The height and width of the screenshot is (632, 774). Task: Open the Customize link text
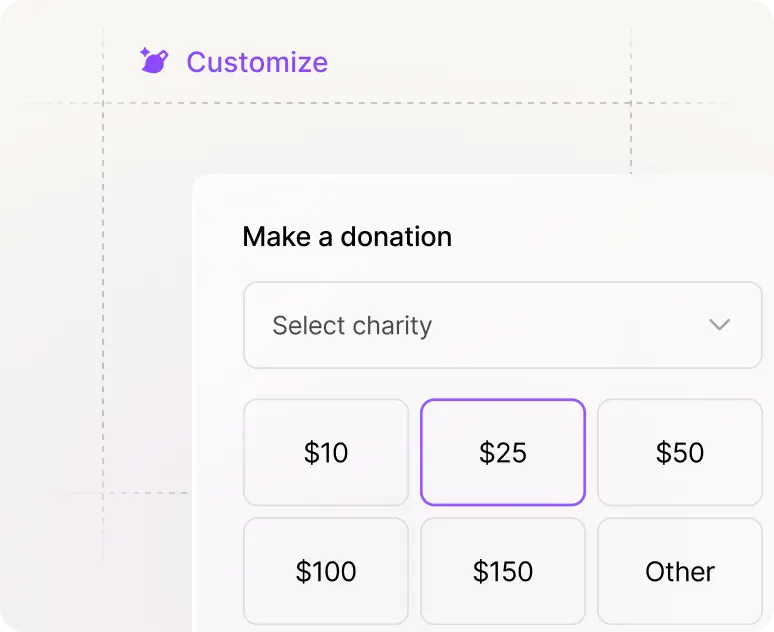tap(256, 62)
